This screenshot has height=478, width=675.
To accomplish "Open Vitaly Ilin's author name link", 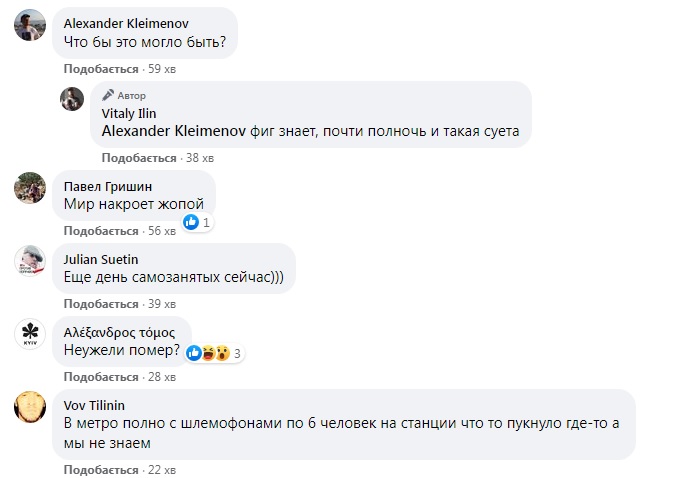I will [130, 114].
